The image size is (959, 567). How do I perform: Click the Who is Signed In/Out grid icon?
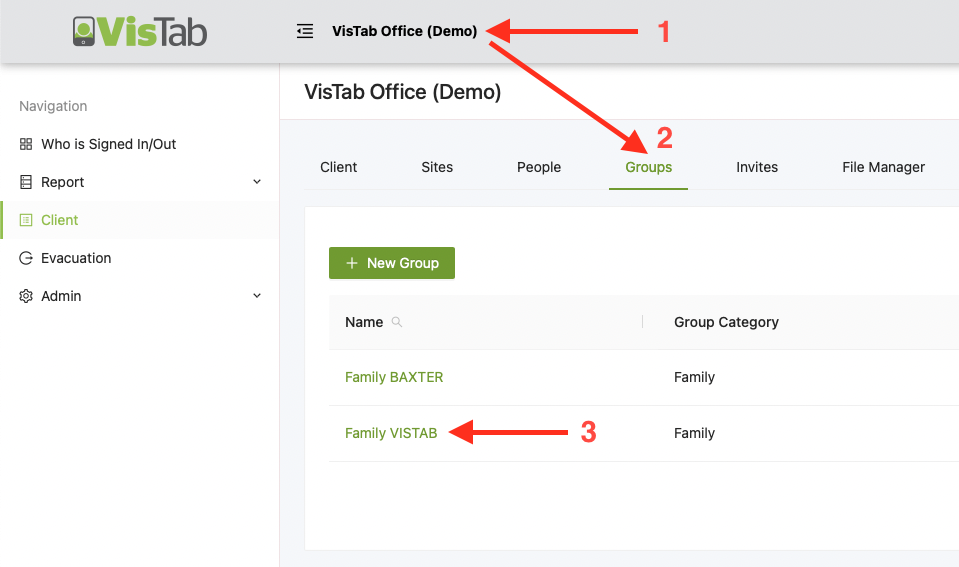[x=26, y=144]
